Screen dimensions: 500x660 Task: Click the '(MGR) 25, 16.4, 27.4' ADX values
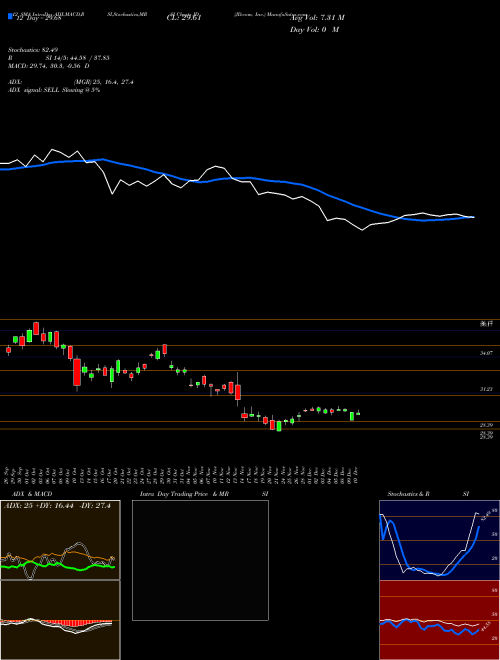103,82
